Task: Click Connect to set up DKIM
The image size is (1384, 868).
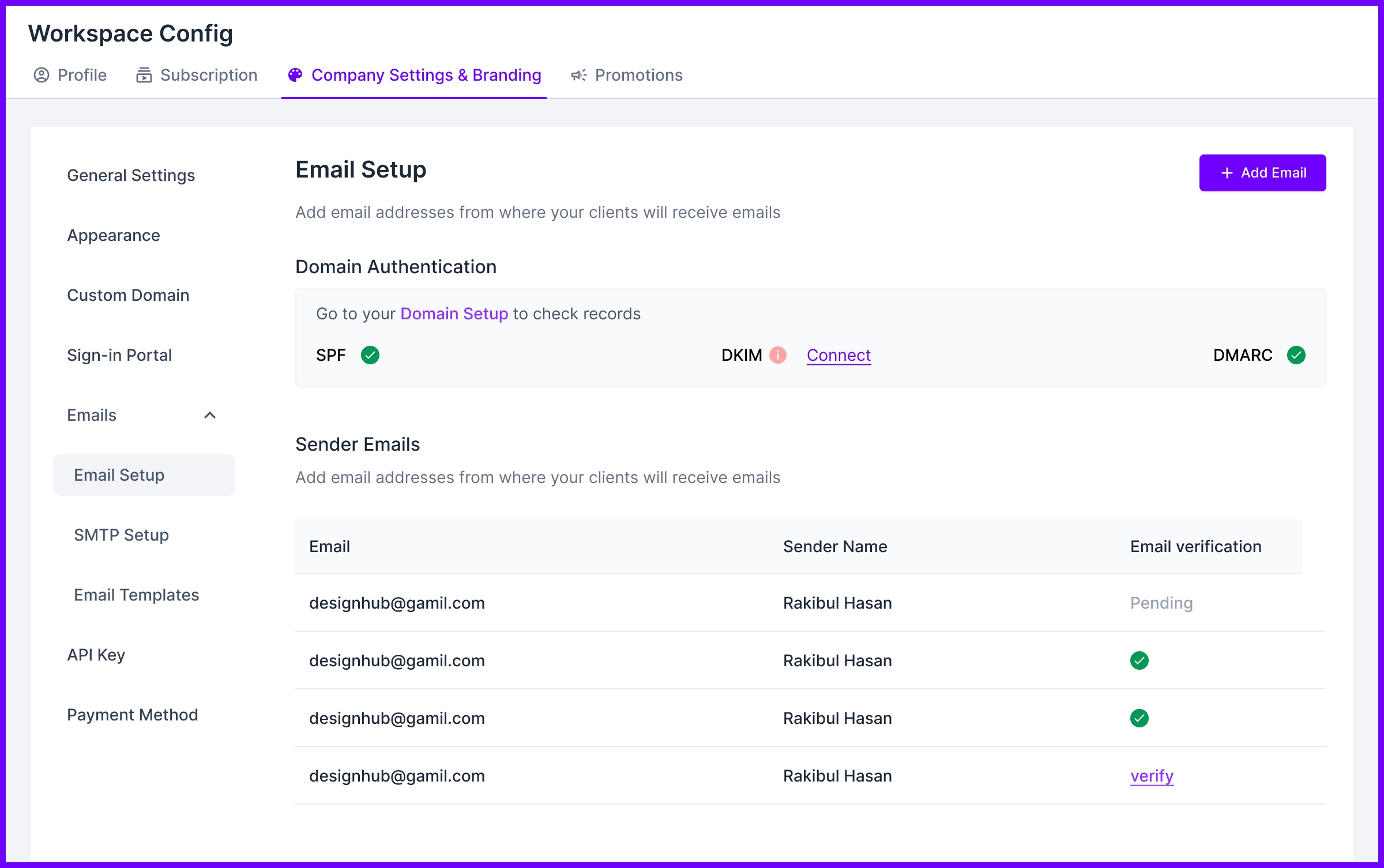Action: pyautogui.click(x=838, y=356)
